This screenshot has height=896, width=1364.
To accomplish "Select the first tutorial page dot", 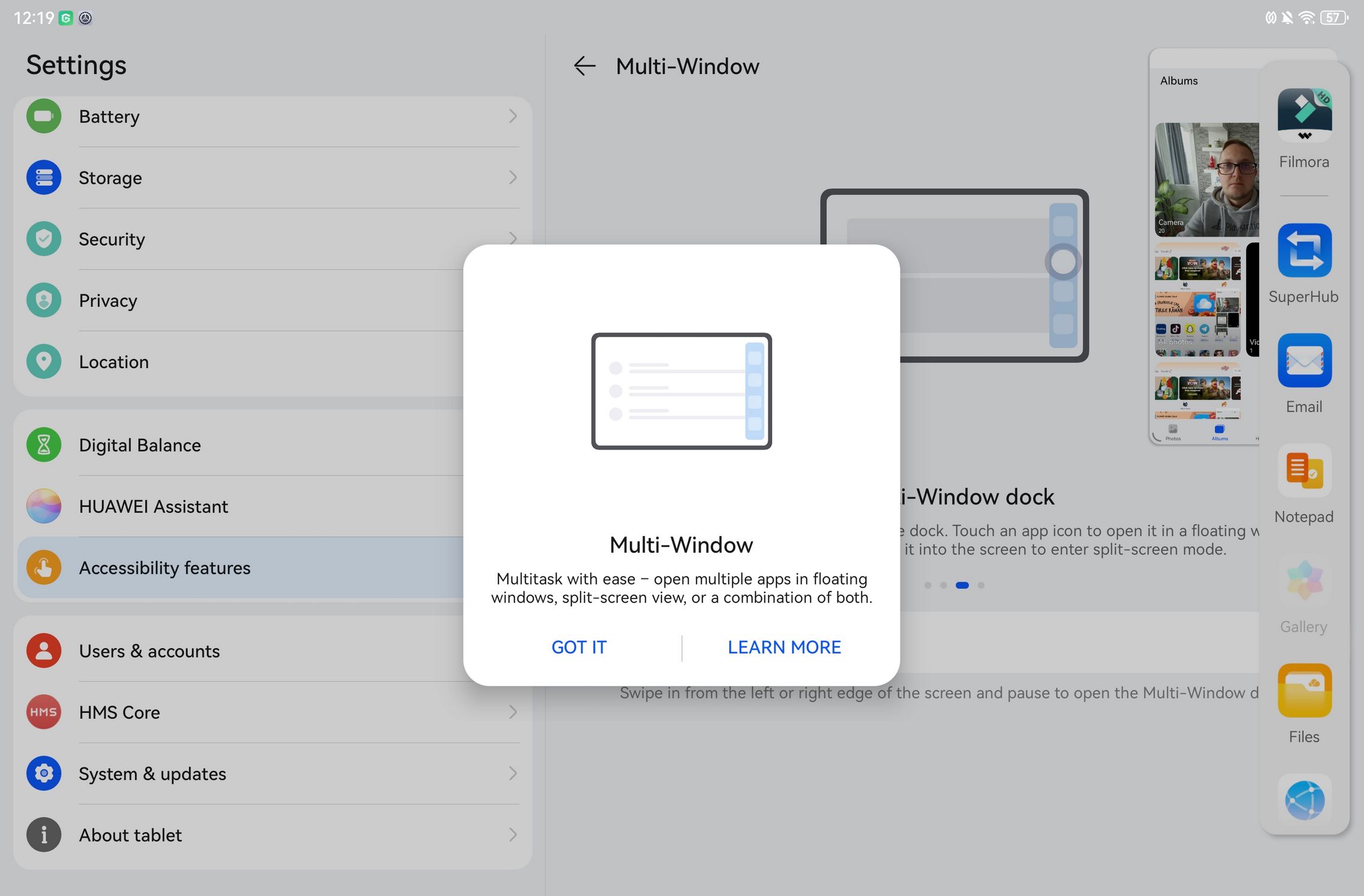I will [x=928, y=585].
